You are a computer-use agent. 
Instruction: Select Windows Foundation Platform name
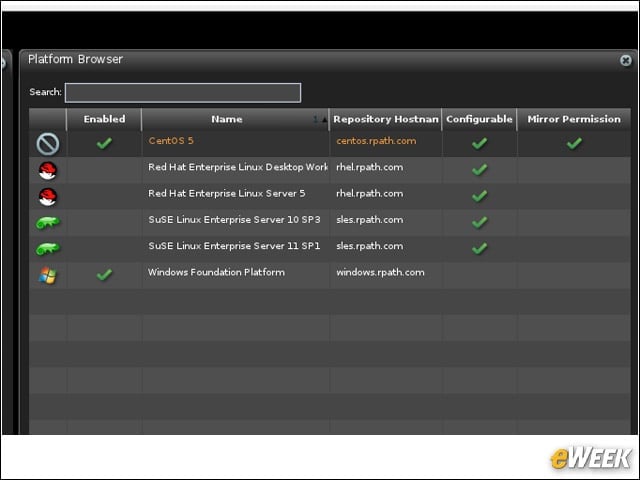point(216,272)
